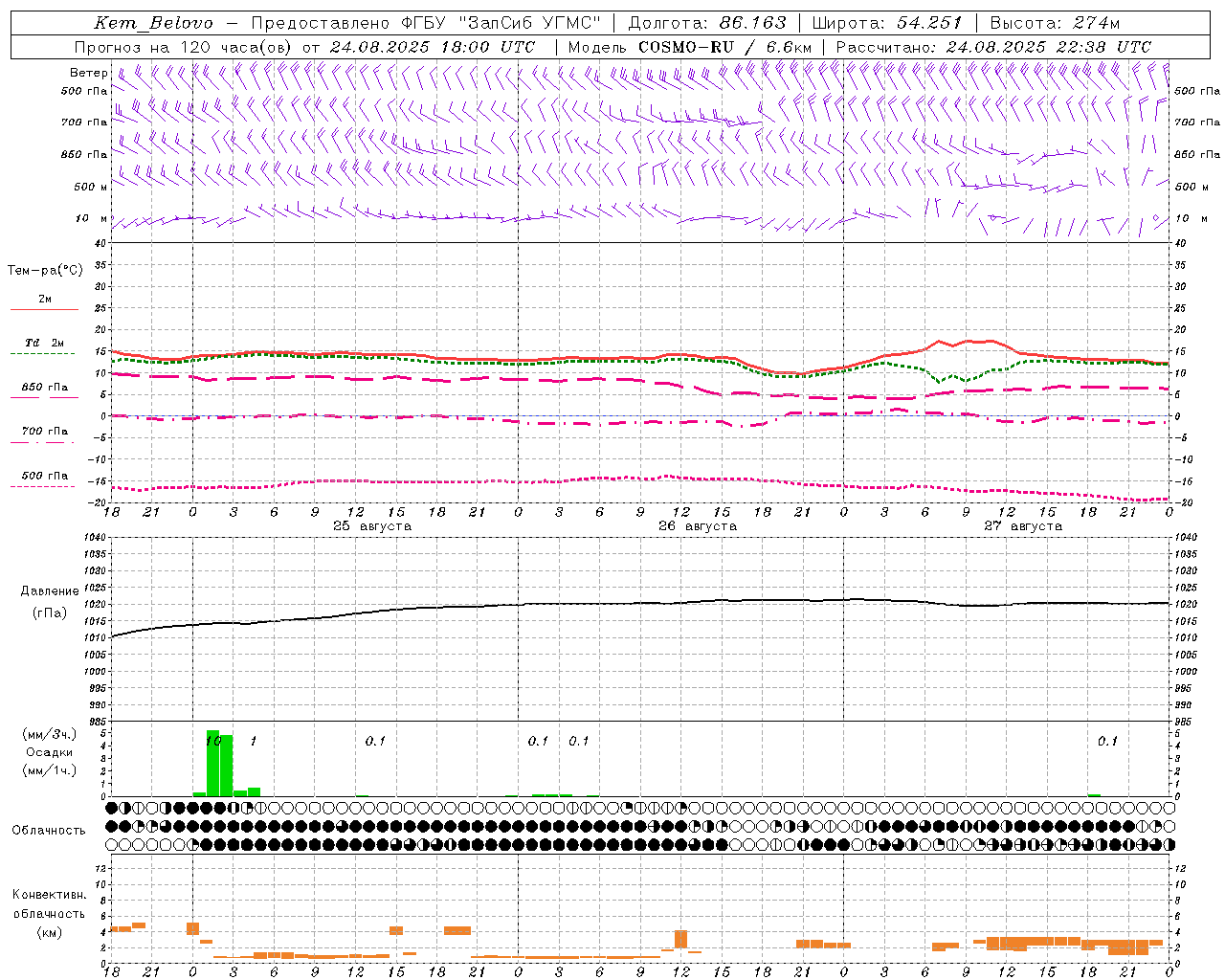Select the Тем-ра(°C) axis label
The width and height of the screenshot is (1225, 980).
pos(45,271)
